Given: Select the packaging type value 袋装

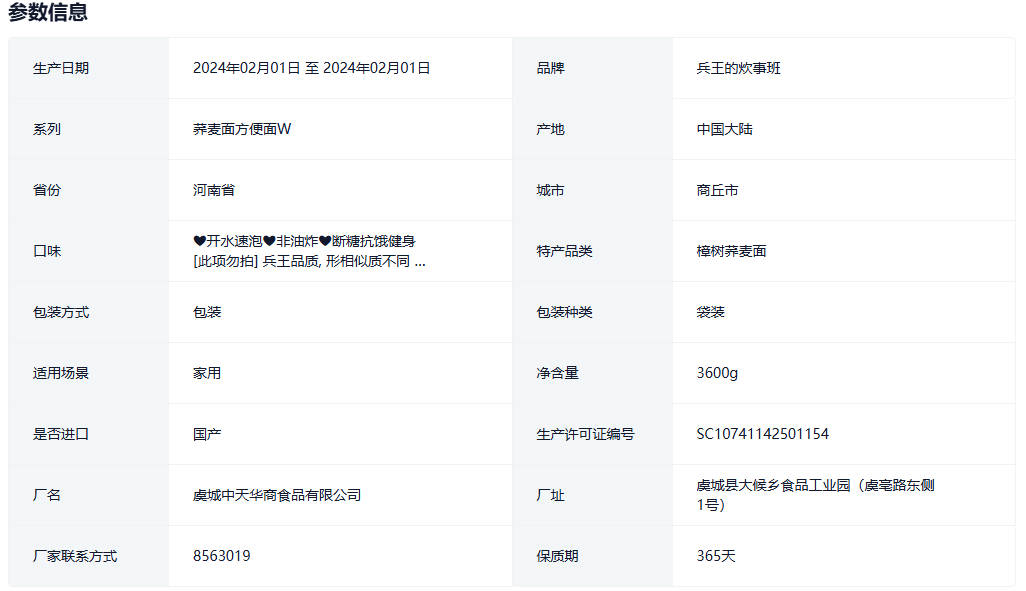Looking at the screenshot, I should click(x=710, y=312).
